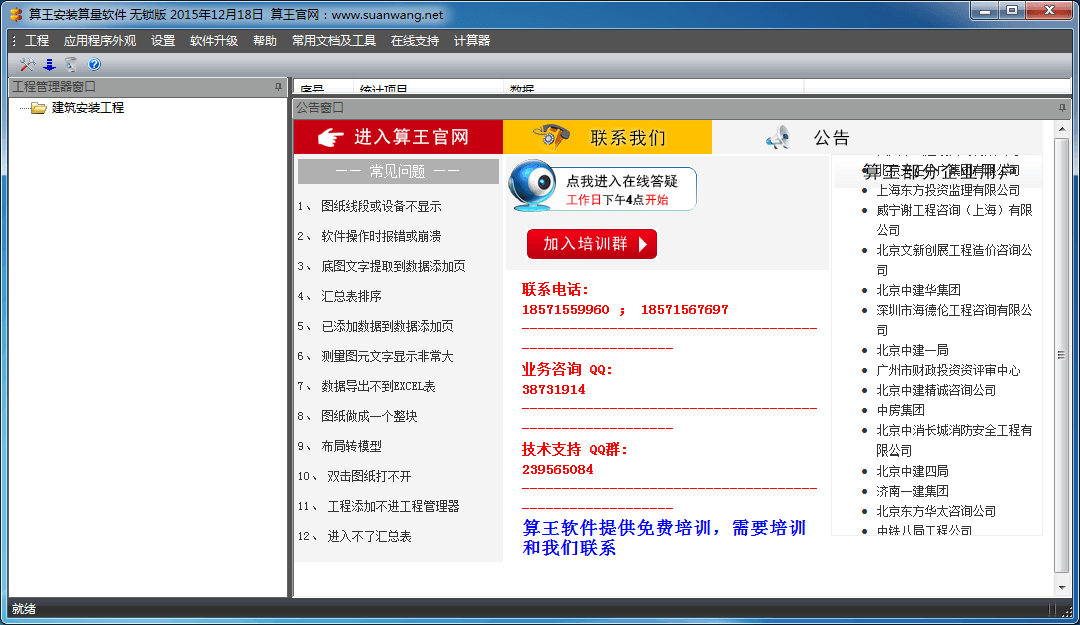Click 点我进入在线答疑 button
Screen dimensions: 1080x625
[x=603, y=186]
